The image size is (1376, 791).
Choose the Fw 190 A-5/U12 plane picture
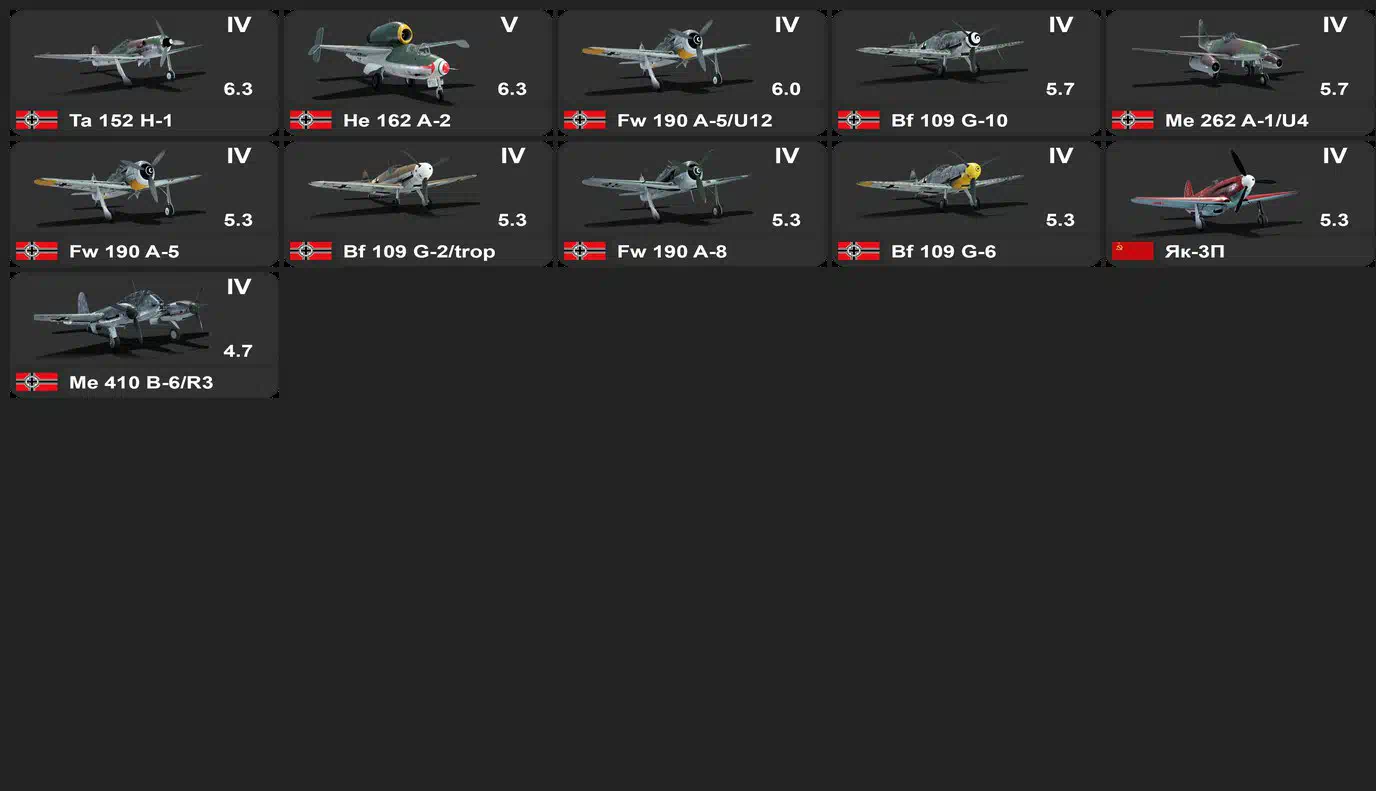665,56
